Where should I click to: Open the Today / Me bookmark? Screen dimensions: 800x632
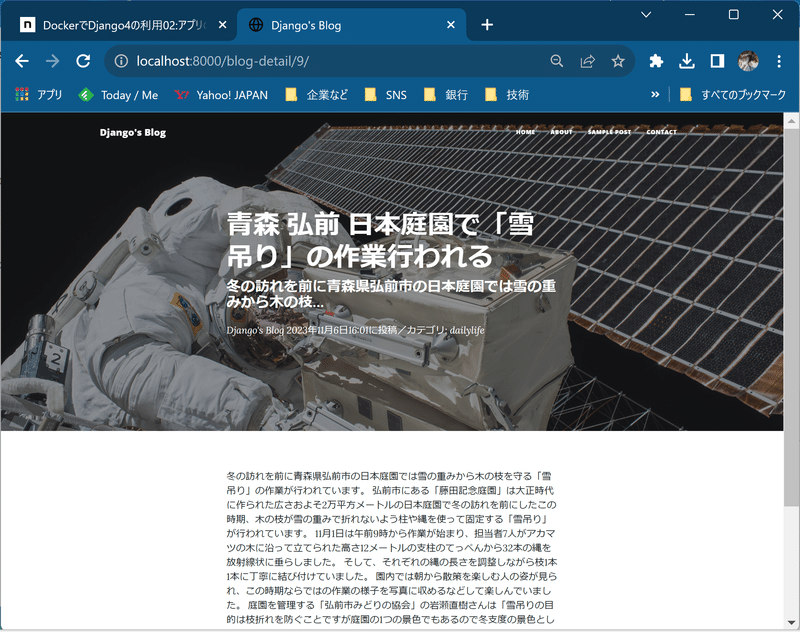[118, 95]
